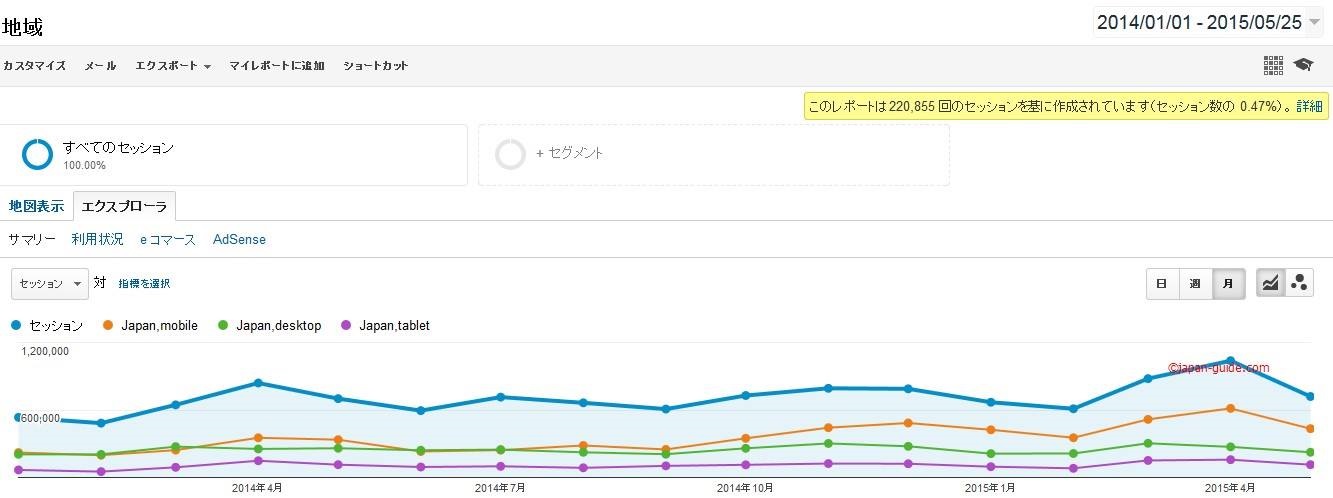
Task: Open the セッション metric dropdown
Action: pyautogui.click(x=50, y=283)
